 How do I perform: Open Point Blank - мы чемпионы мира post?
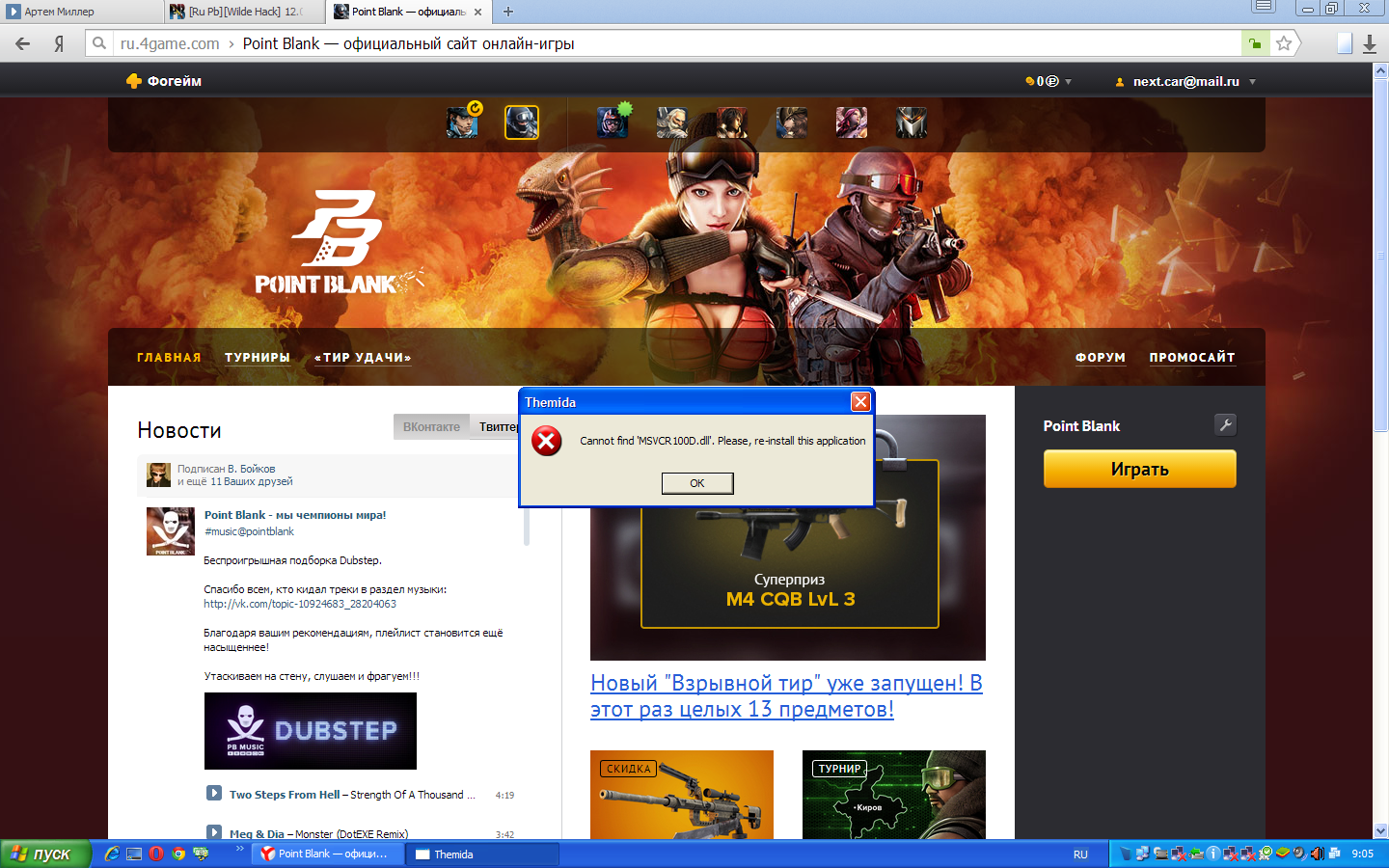(x=295, y=515)
